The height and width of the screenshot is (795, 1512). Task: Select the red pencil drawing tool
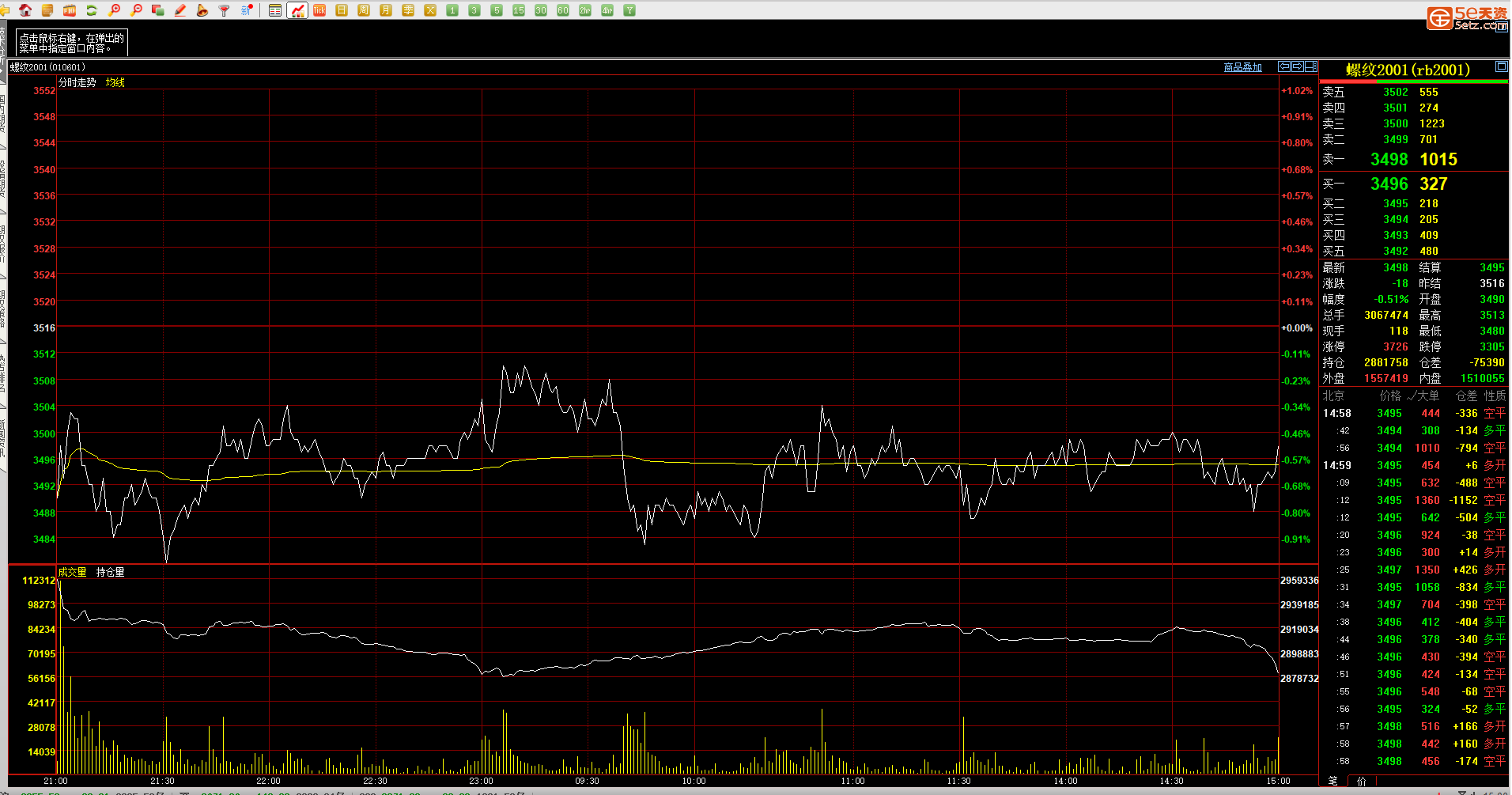[x=180, y=10]
